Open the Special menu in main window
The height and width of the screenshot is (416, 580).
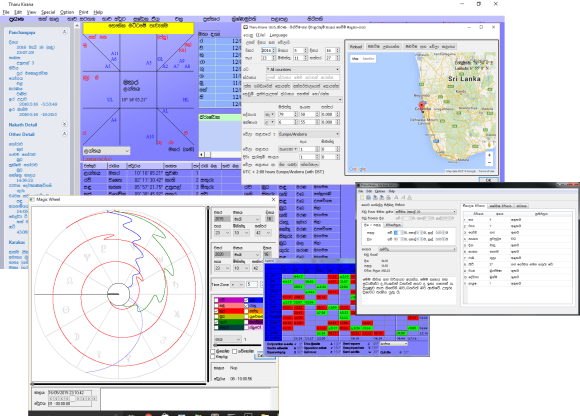coord(48,12)
